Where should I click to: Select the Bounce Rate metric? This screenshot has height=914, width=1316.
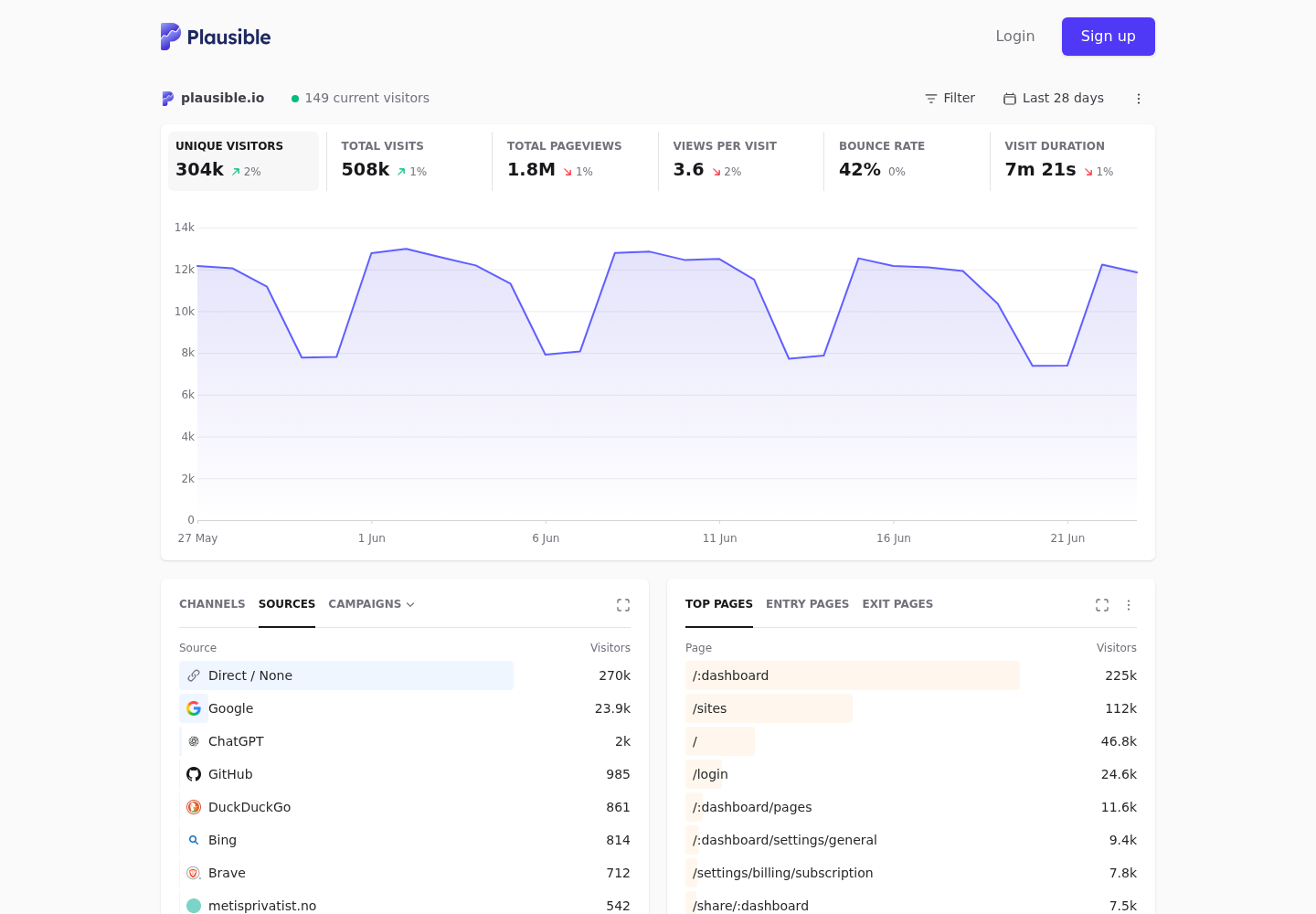[907, 161]
